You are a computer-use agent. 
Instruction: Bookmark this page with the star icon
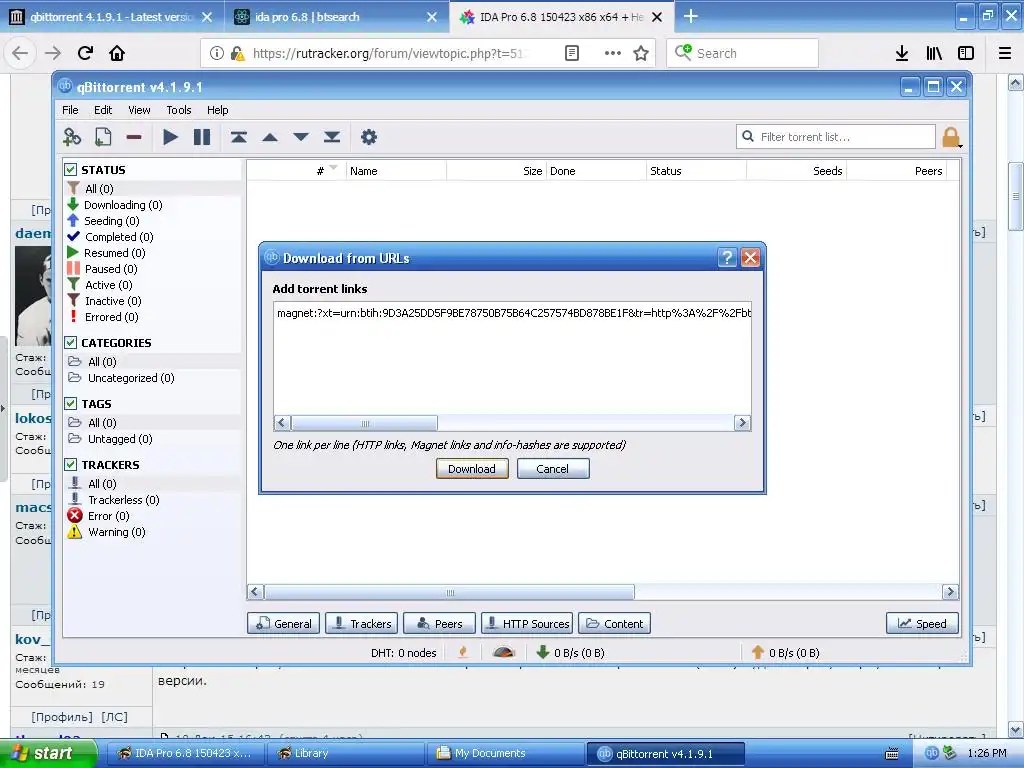pos(641,53)
